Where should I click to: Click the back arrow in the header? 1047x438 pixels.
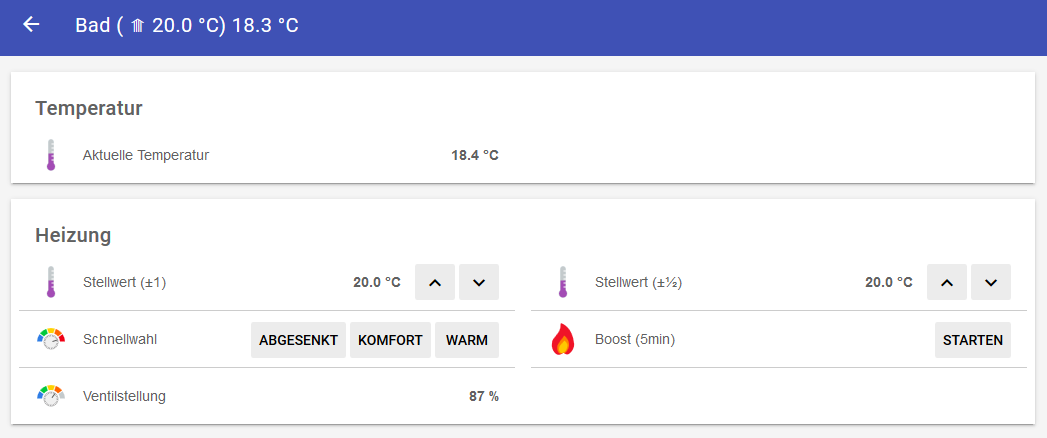point(31,25)
